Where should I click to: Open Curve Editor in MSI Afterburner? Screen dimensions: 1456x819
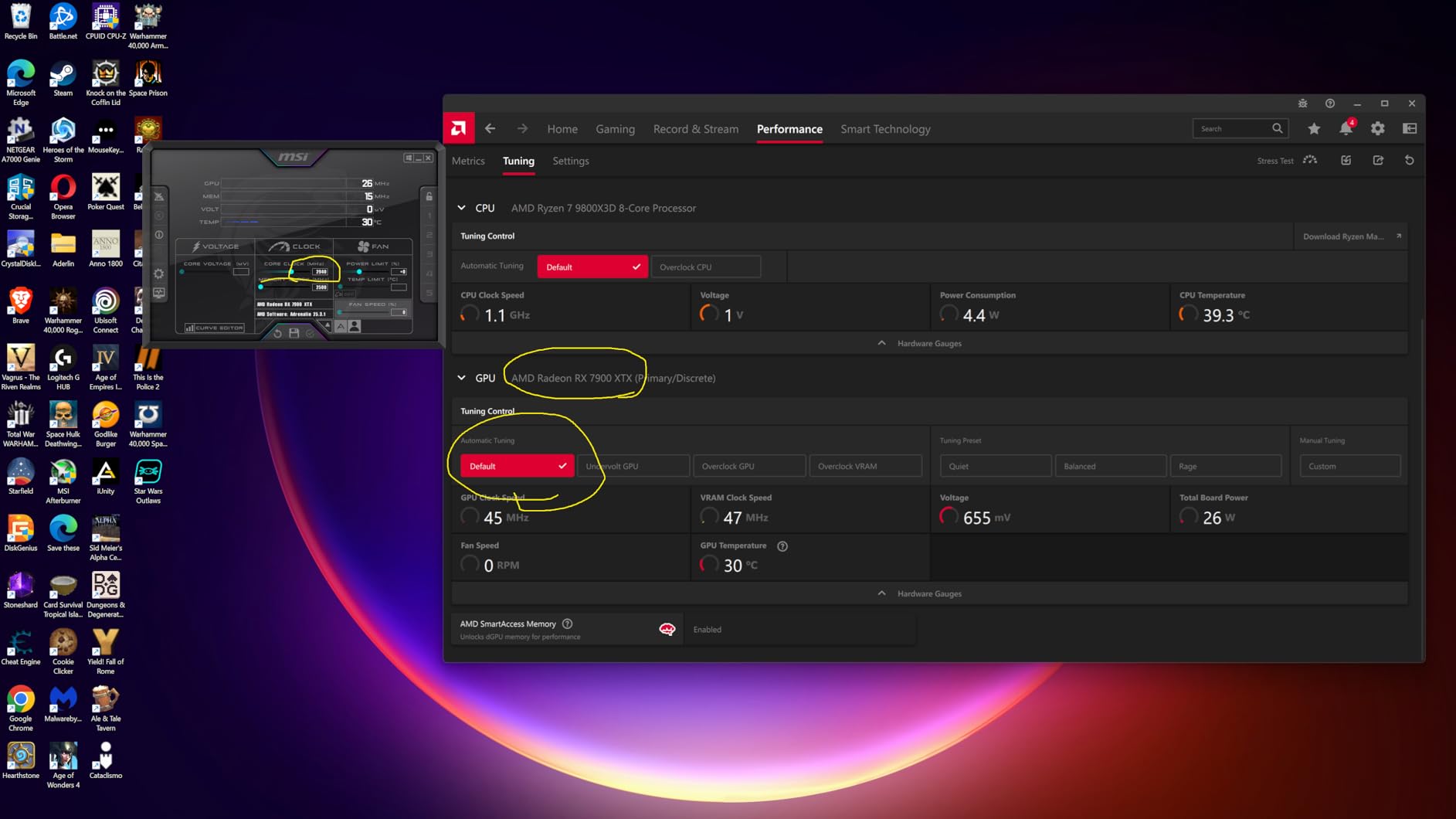pyautogui.click(x=214, y=328)
